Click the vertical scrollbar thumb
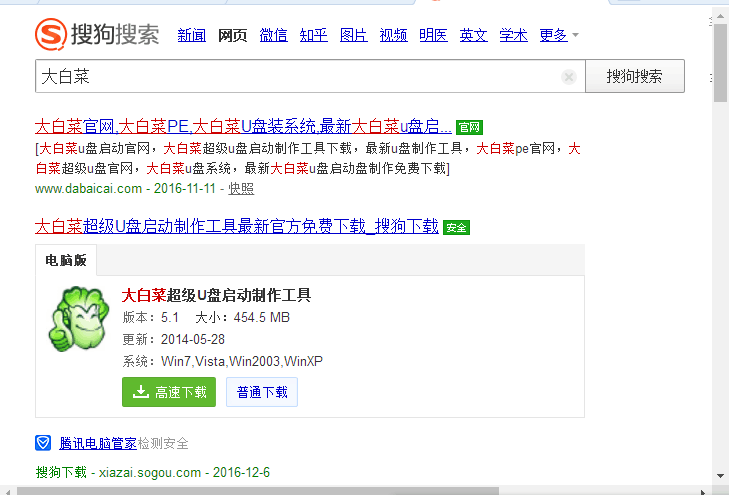The height and width of the screenshot is (495, 729). [x=720, y=63]
